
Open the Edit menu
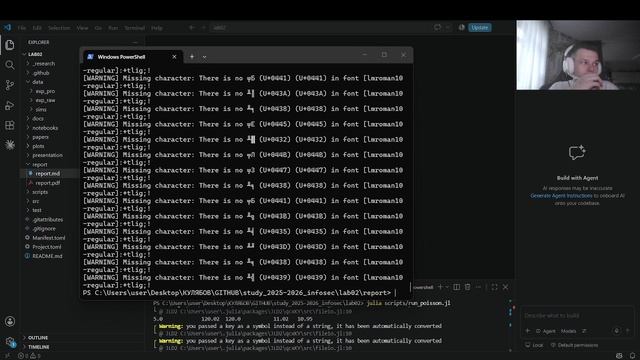pos(37,28)
